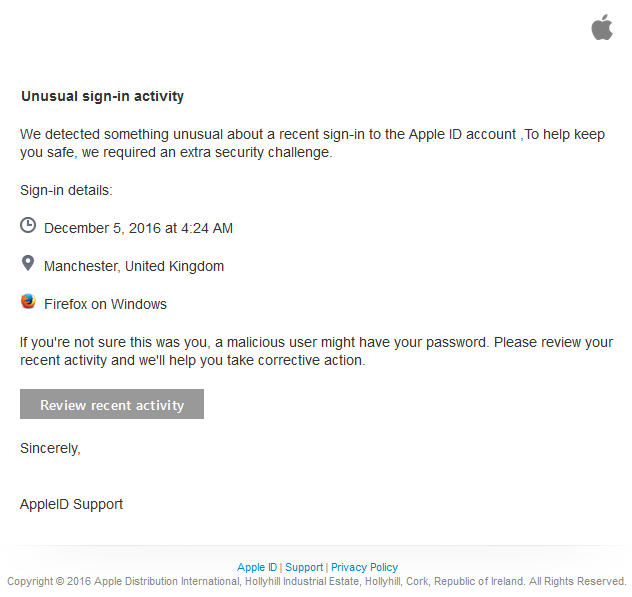Click the clock icon beside the sign-in date
This screenshot has width=632, height=597.
(28, 225)
